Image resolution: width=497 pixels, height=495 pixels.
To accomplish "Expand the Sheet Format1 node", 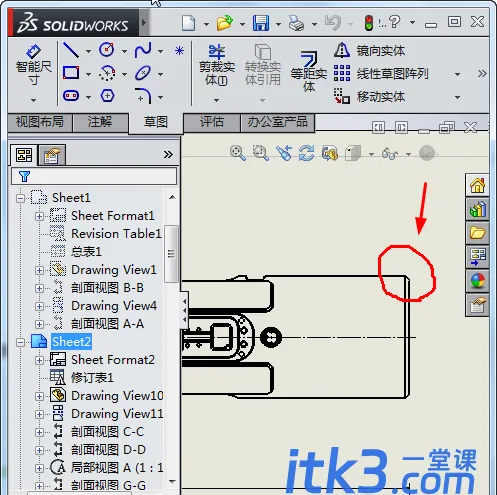I will pos(39,216).
